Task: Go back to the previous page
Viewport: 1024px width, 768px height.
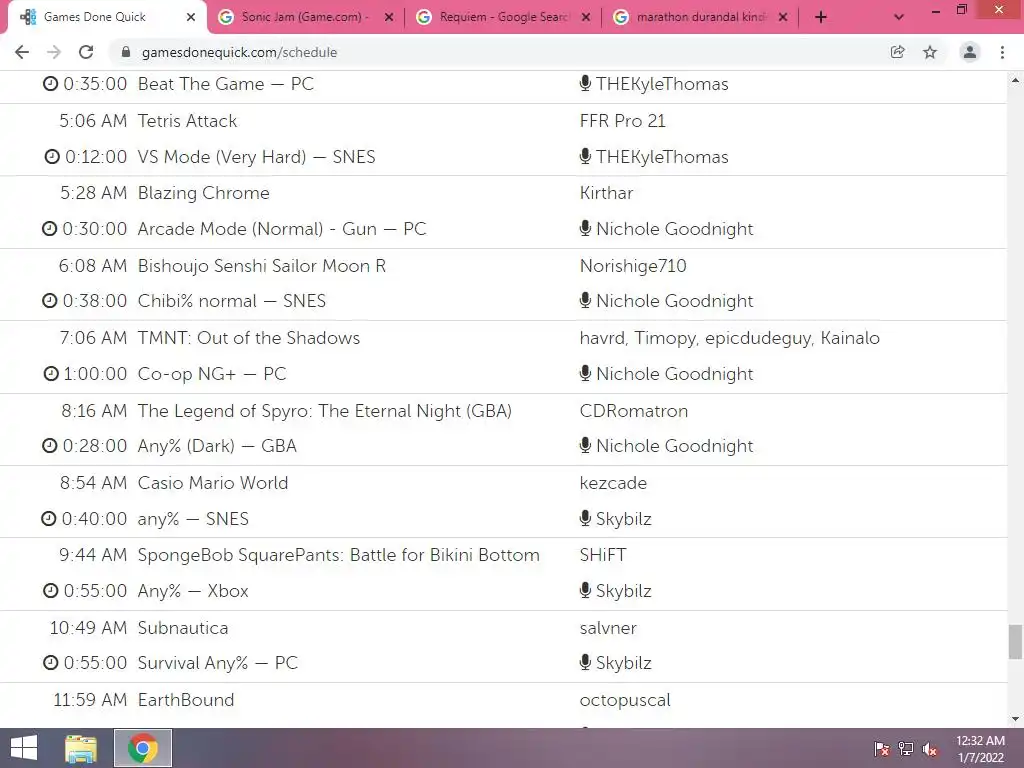Action: click(22, 52)
